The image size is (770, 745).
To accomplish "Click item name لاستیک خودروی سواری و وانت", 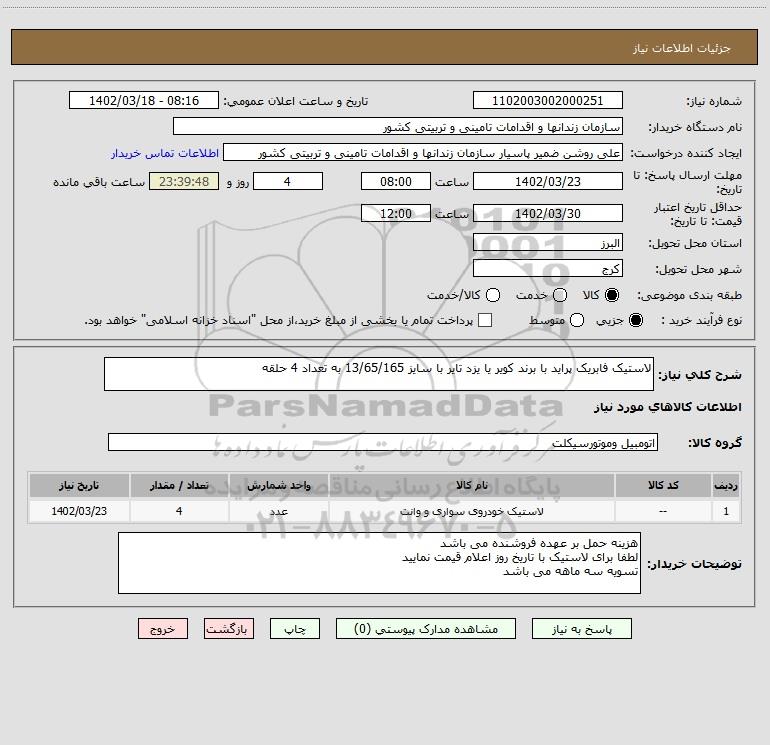I will (471, 511).
